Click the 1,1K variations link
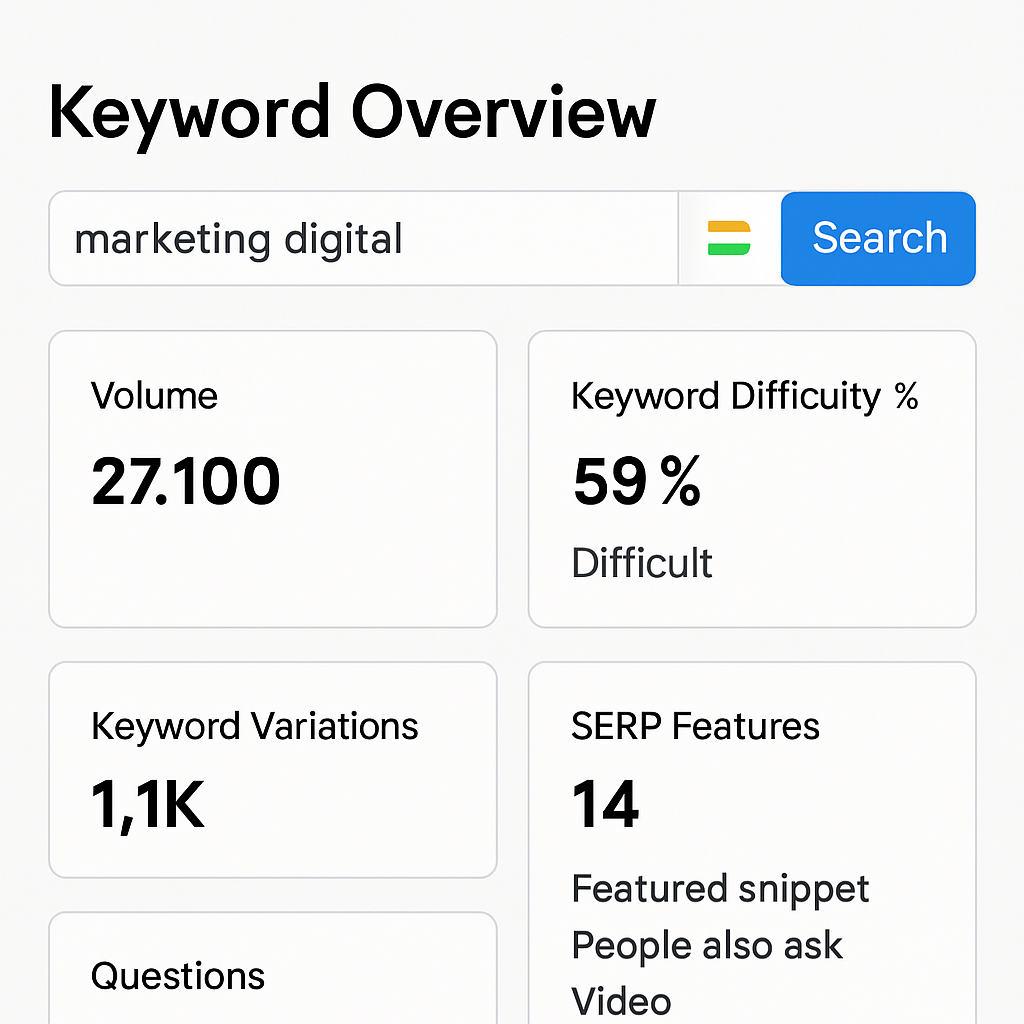 click(146, 805)
